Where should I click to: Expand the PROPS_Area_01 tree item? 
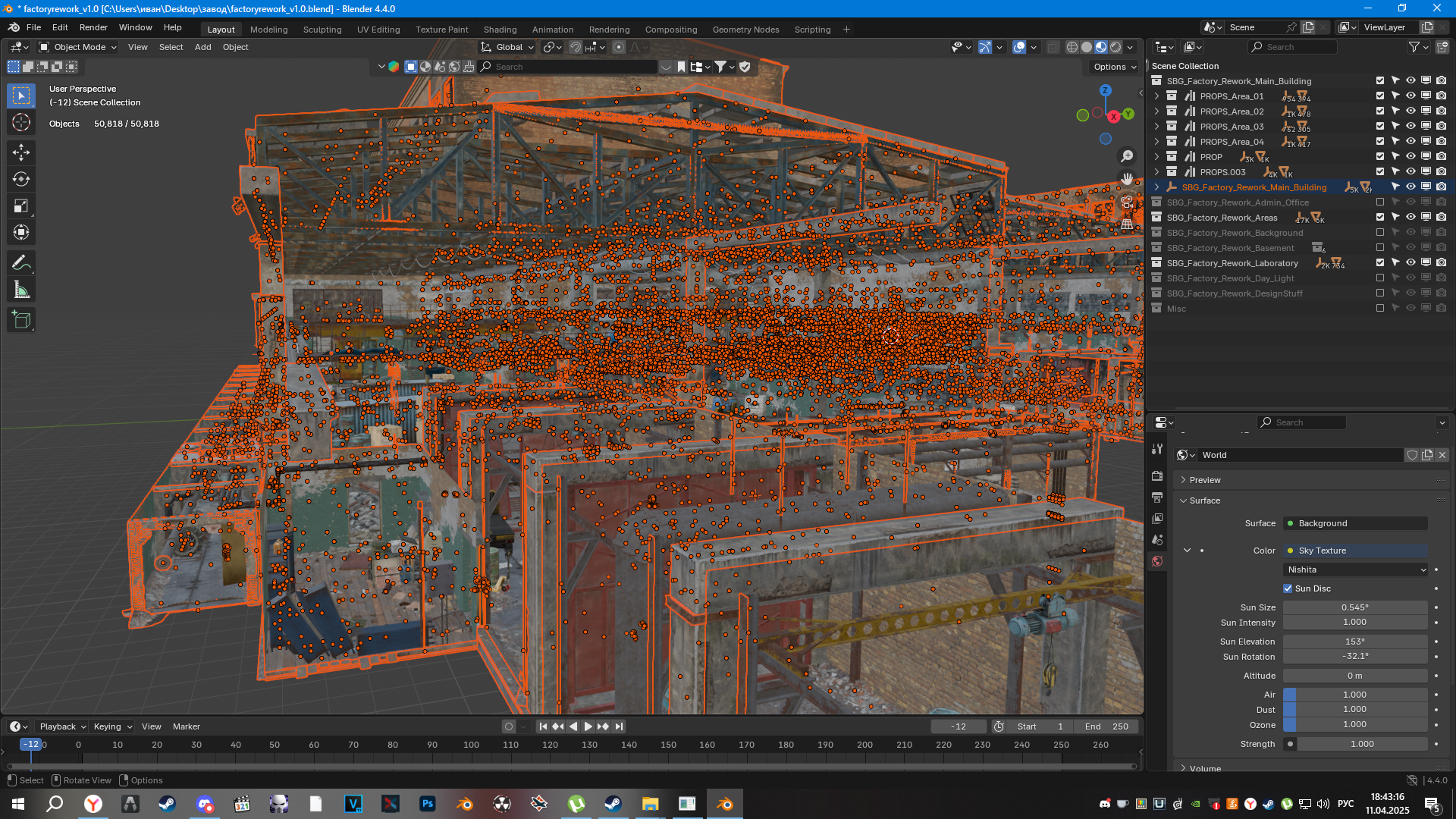(x=1156, y=96)
